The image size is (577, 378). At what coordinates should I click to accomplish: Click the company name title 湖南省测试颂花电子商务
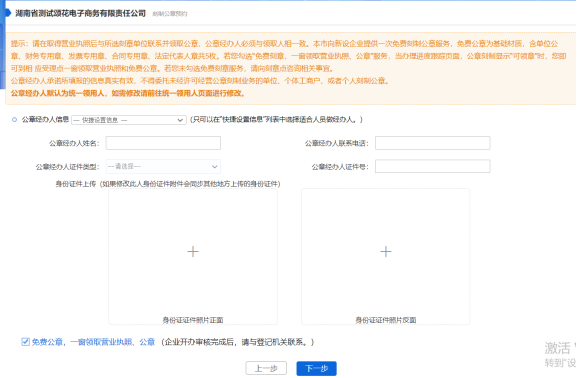(81, 13)
